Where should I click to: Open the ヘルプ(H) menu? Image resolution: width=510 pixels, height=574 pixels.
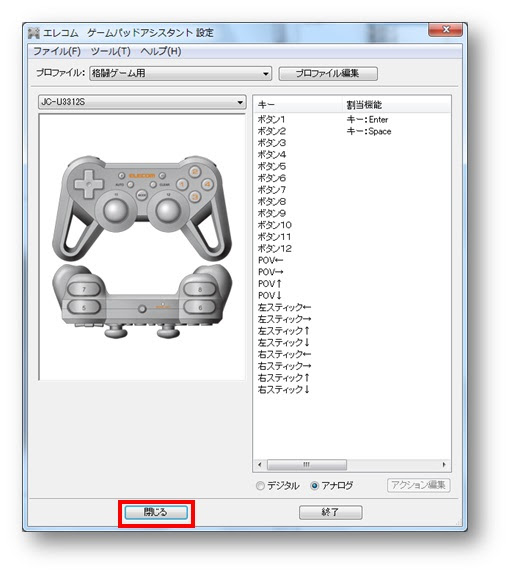161,51
